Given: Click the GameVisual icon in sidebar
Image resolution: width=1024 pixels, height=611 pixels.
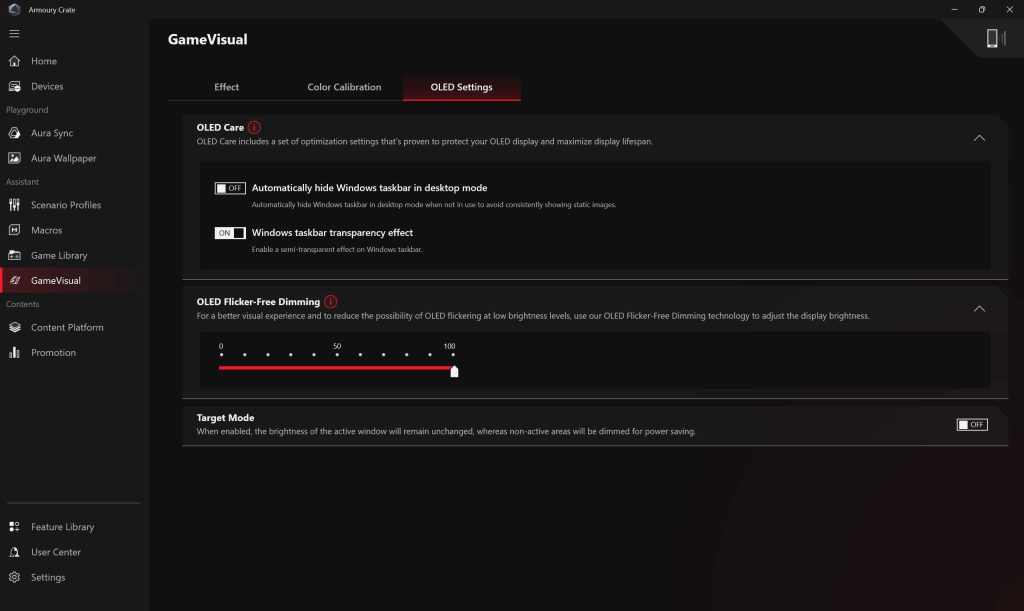Looking at the screenshot, I should (14, 280).
